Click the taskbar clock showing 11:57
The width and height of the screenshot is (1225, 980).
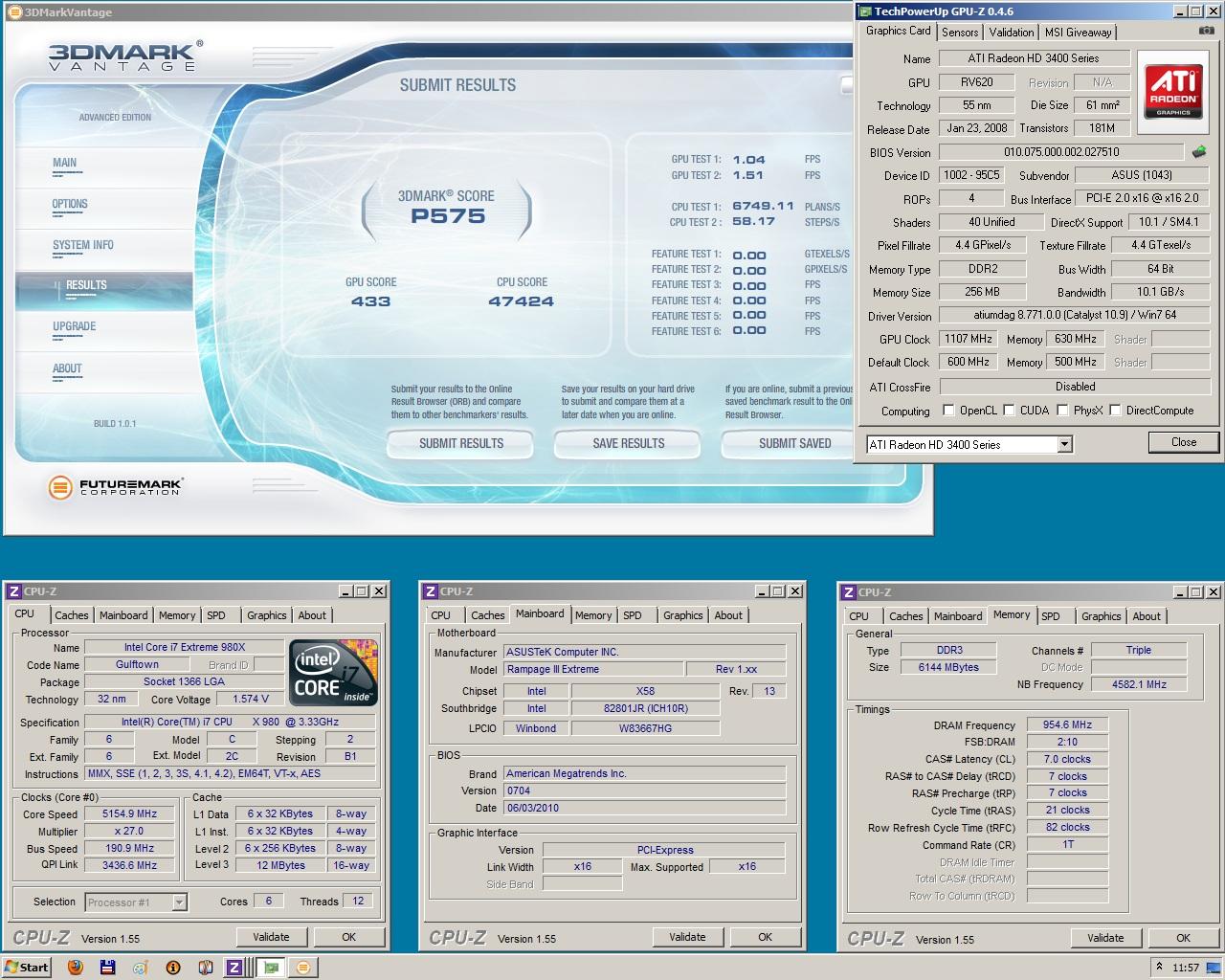click(x=1186, y=968)
